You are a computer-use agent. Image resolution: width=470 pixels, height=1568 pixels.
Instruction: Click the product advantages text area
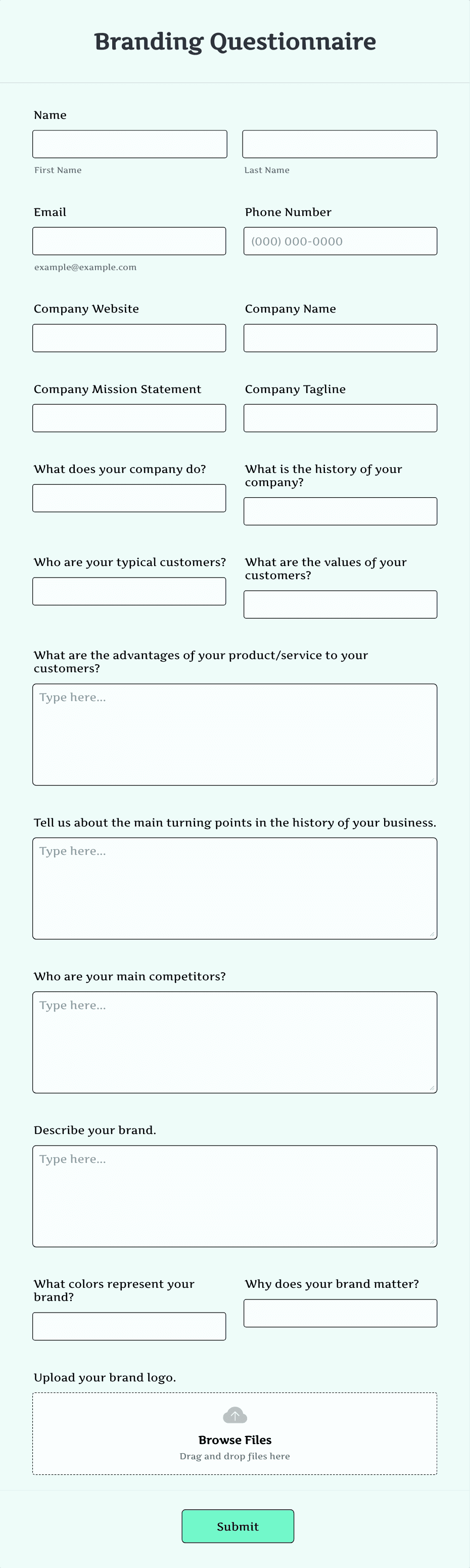pos(234,733)
